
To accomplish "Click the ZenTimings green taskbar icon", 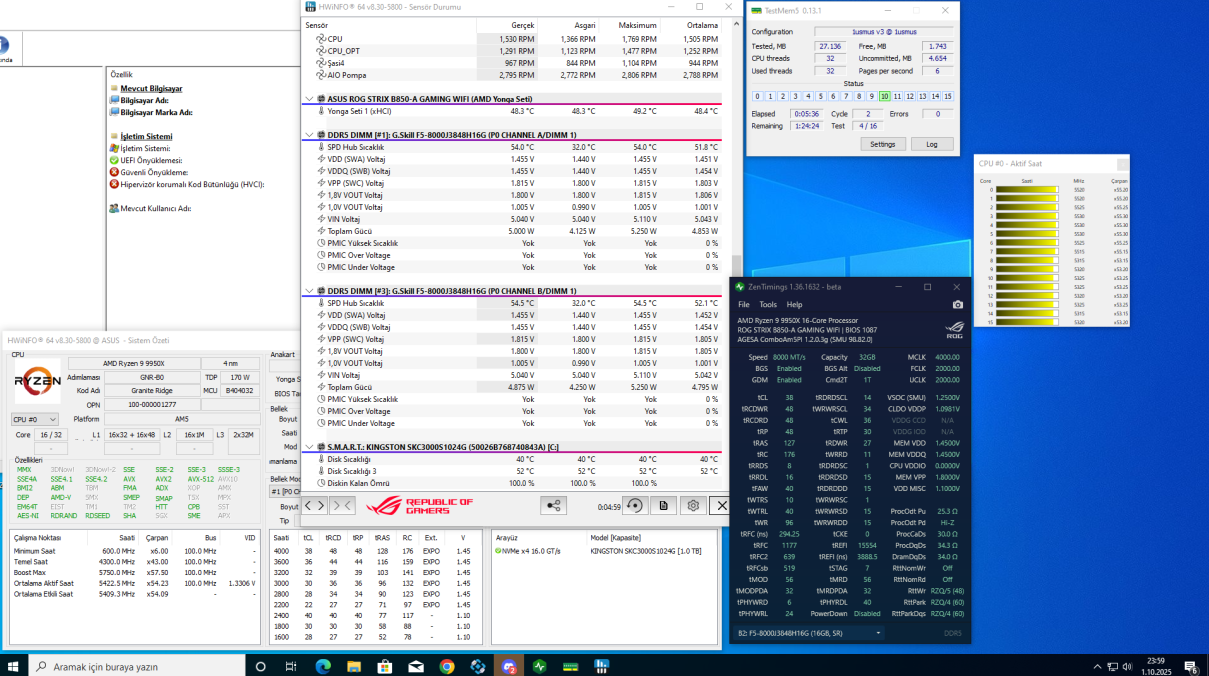I will pyautogui.click(x=540, y=666).
